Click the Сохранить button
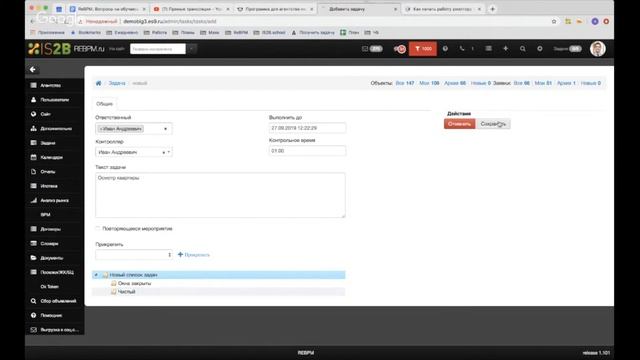Viewport: 640px width, 360px height. [x=493, y=124]
